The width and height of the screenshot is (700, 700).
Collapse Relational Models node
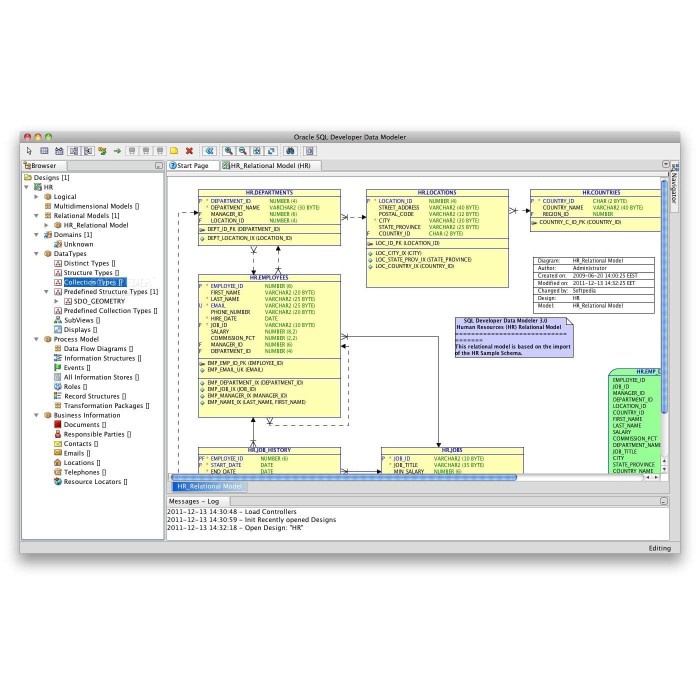[37, 216]
